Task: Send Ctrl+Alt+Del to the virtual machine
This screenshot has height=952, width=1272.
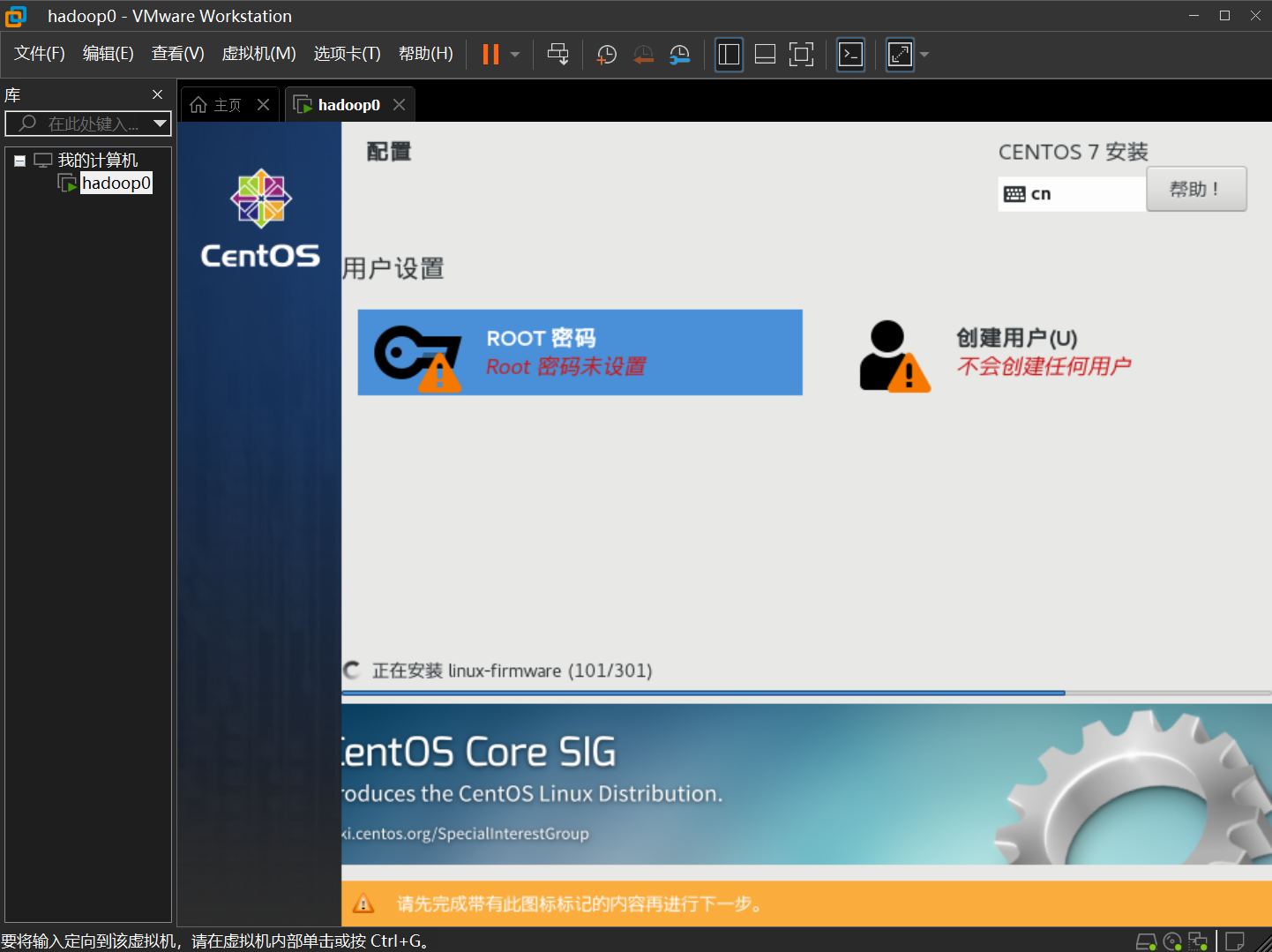Action: click(557, 55)
